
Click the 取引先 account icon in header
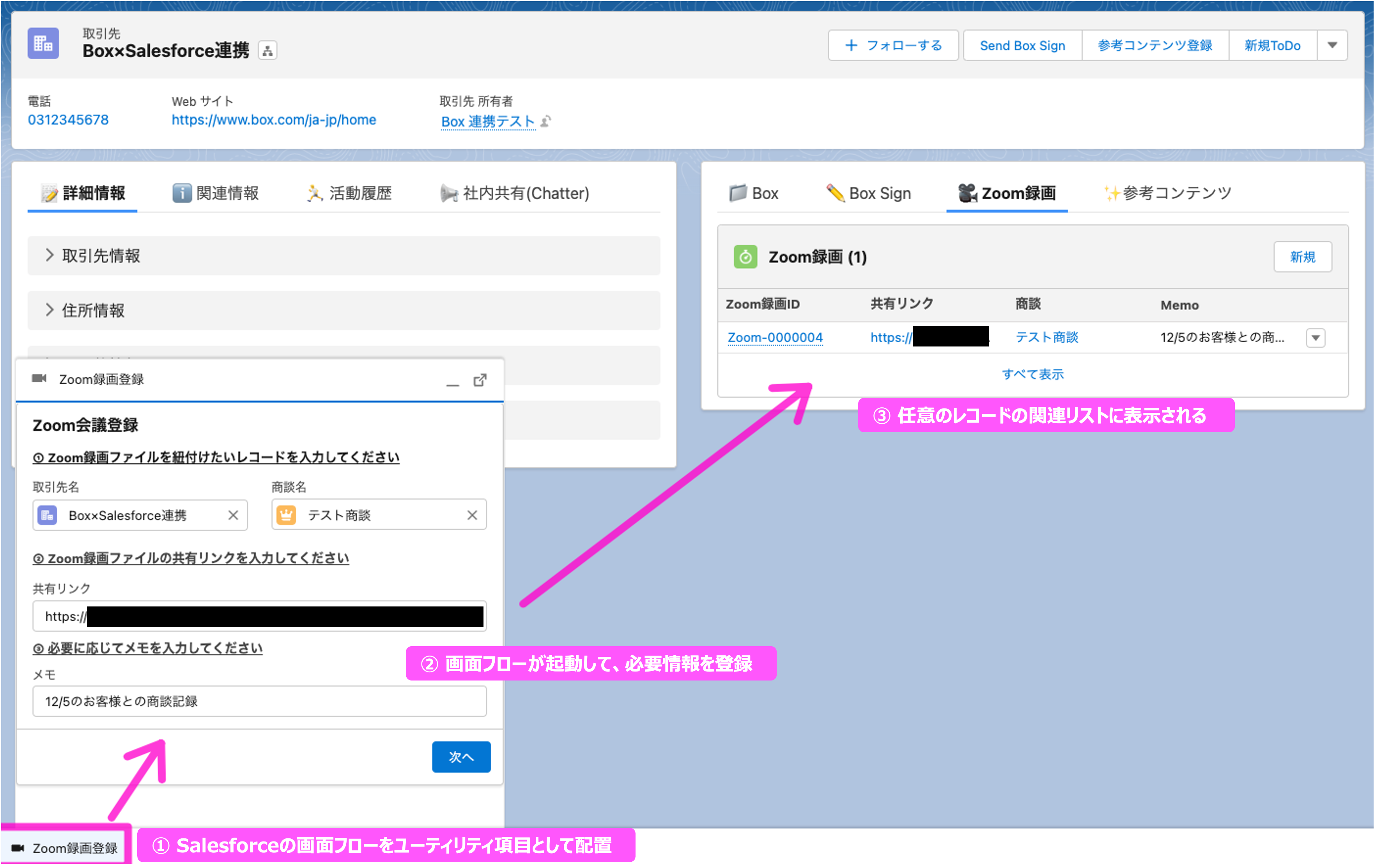pos(43,43)
